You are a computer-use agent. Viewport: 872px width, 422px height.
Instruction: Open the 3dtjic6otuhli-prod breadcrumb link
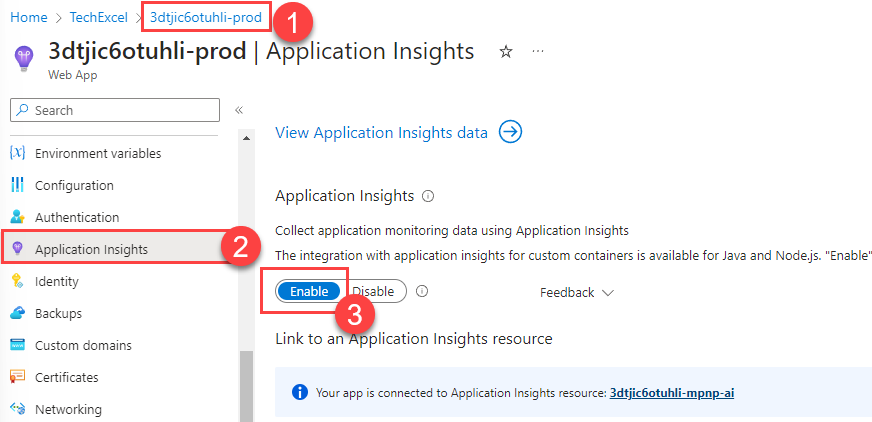point(206,17)
